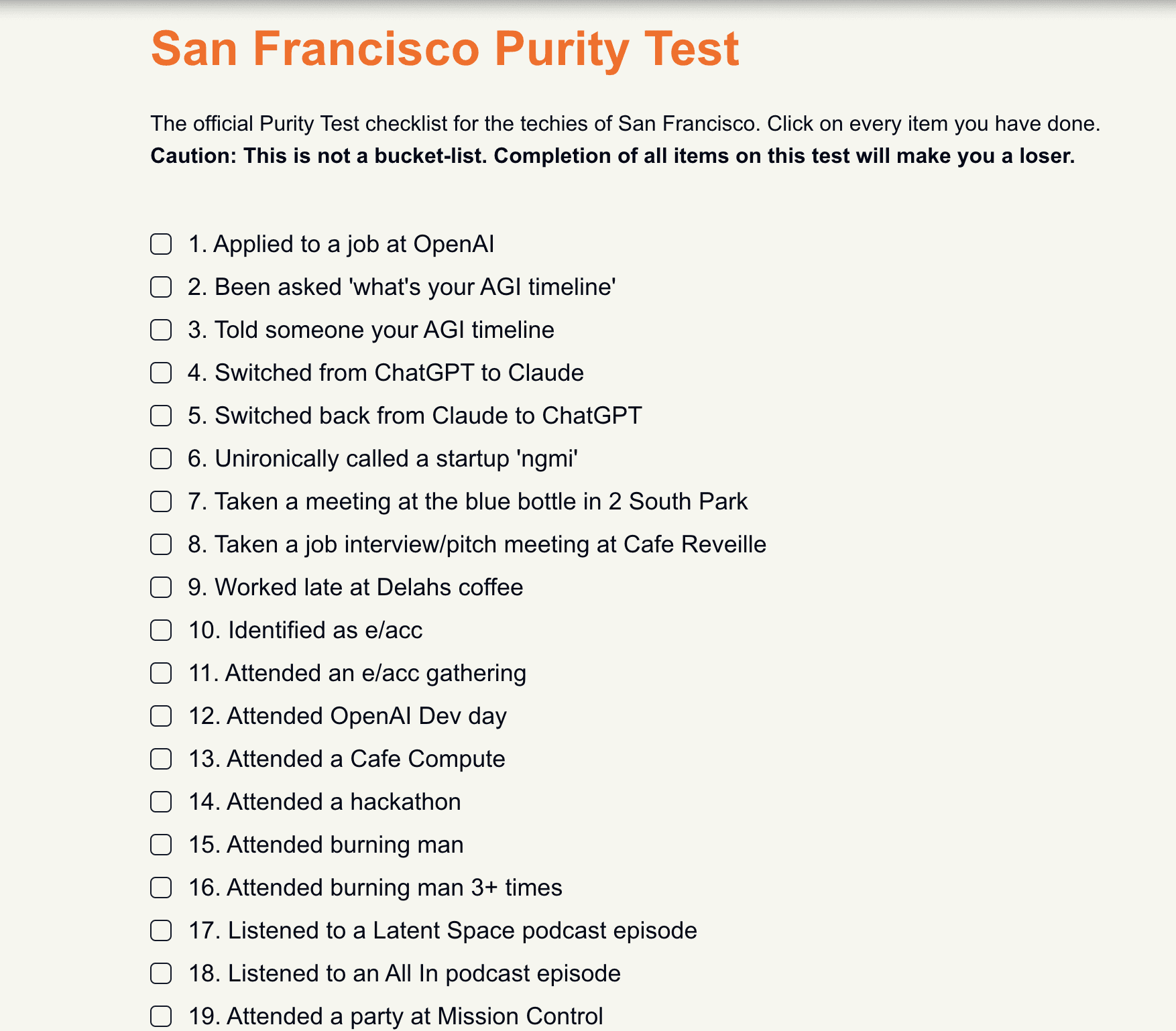
Task: Check 'Told someone your AGI timeline'
Action: 161,330
